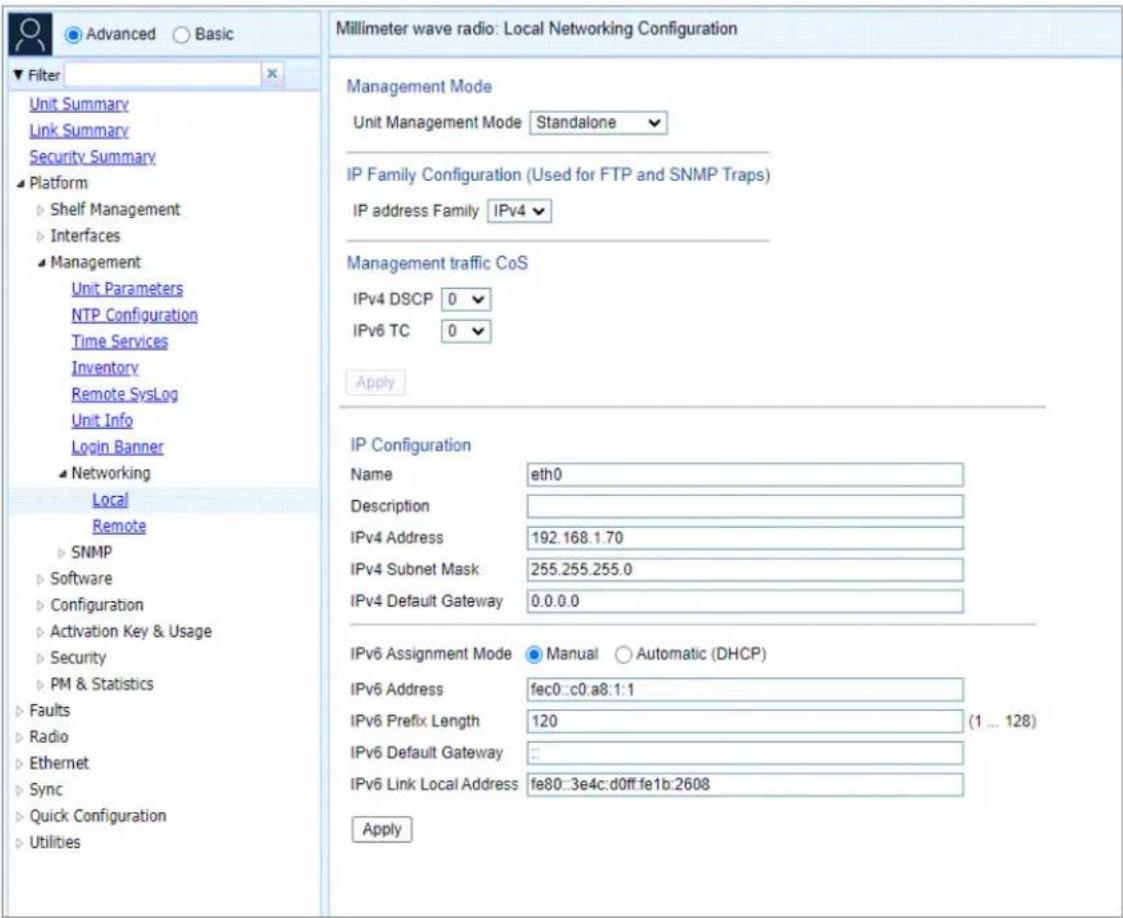The image size is (1123, 918).
Task: Click the IPv6 Link Local Address field
Action: pos(745,784)
